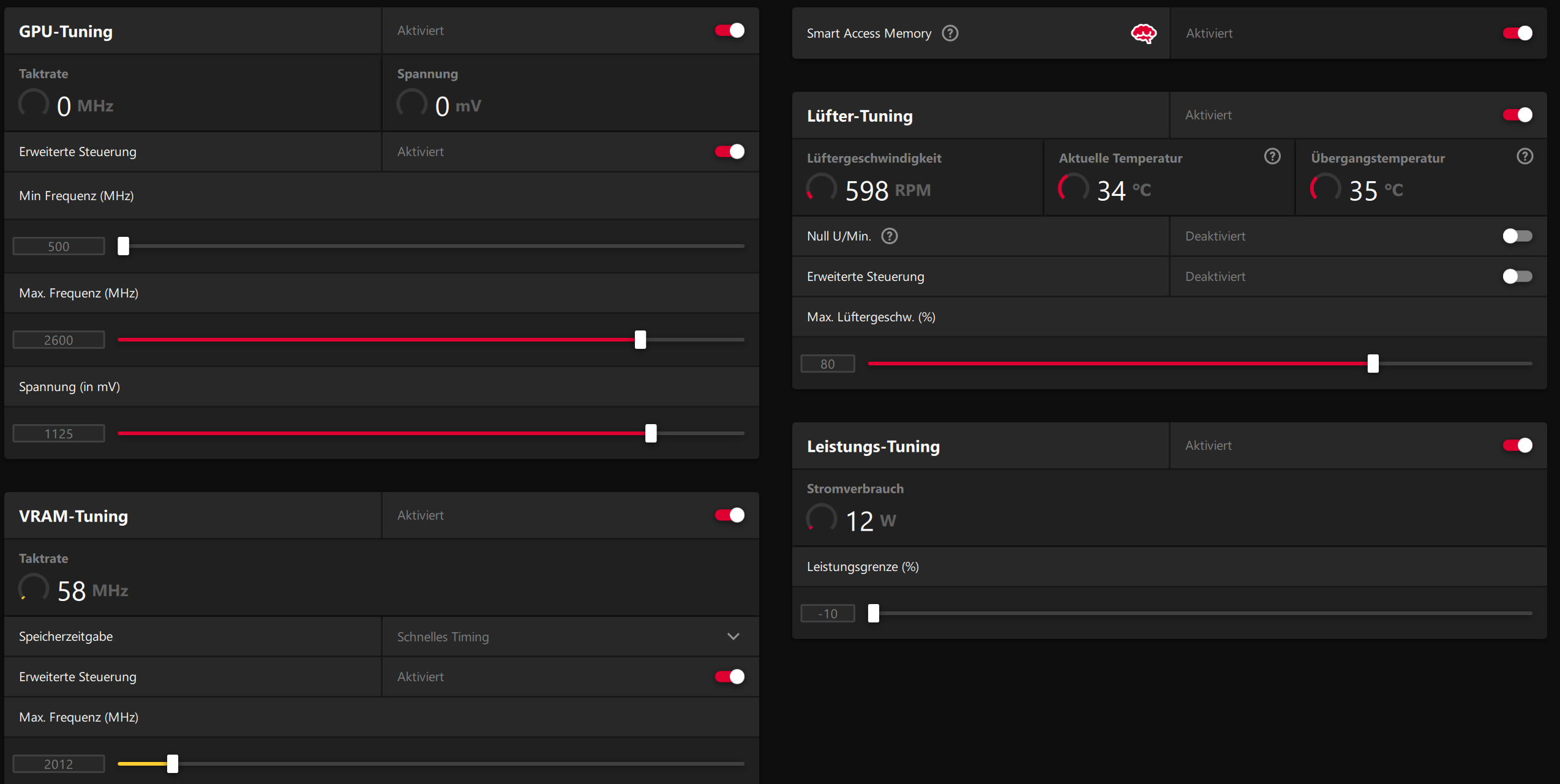Enable Lüfter Erweiterte Steuerung toggle

coord(1517,277)
